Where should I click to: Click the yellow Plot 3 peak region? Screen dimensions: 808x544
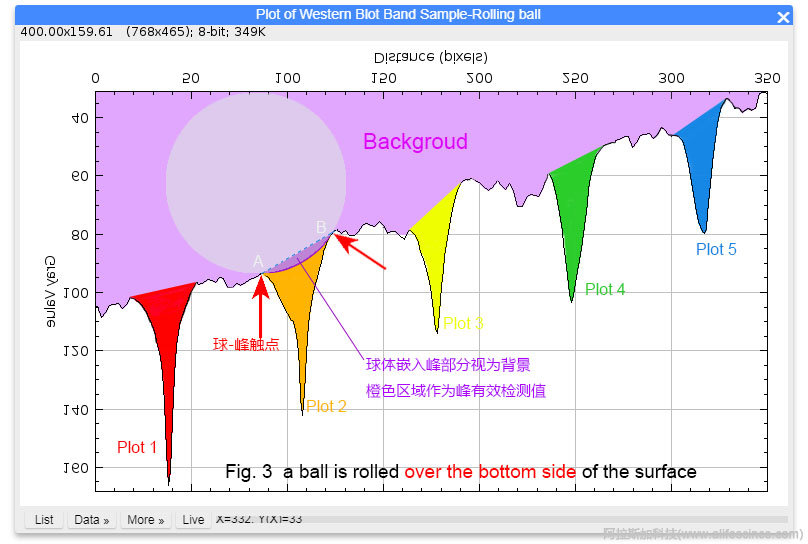click(x=435, y=240)
